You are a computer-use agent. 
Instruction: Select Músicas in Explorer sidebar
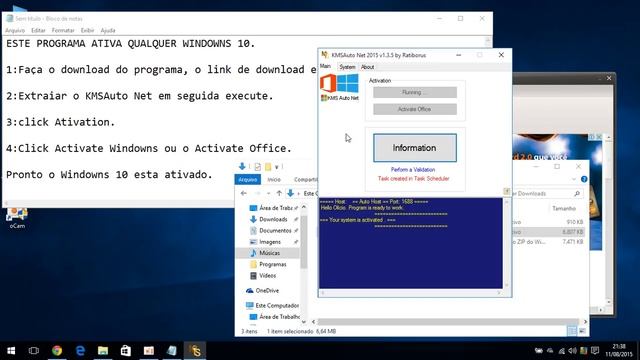(268, 253)
